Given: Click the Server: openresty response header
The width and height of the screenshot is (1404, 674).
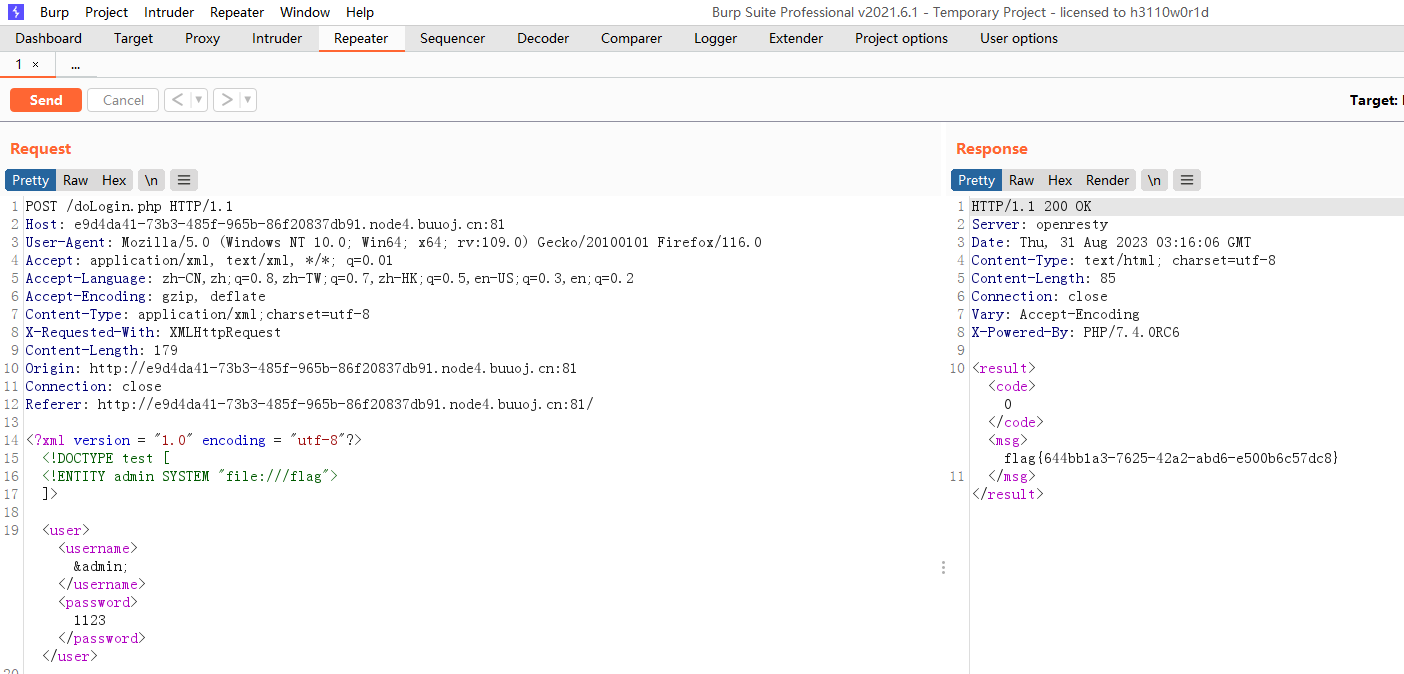Looking at the screenshot, I should click(x=1039, y=224).
